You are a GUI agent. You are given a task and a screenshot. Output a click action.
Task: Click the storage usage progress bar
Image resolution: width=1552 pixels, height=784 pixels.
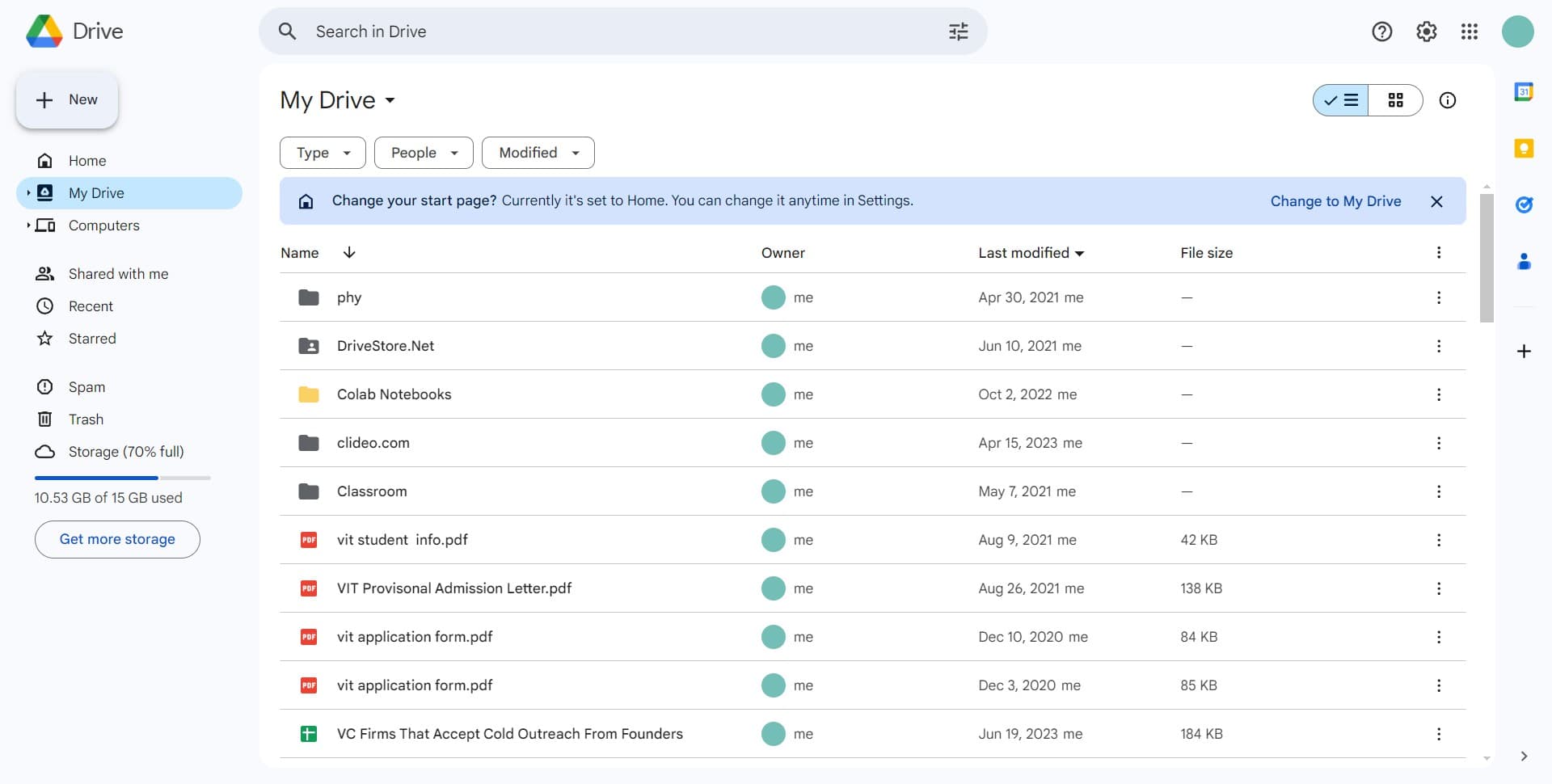click(x=122, y=478)
